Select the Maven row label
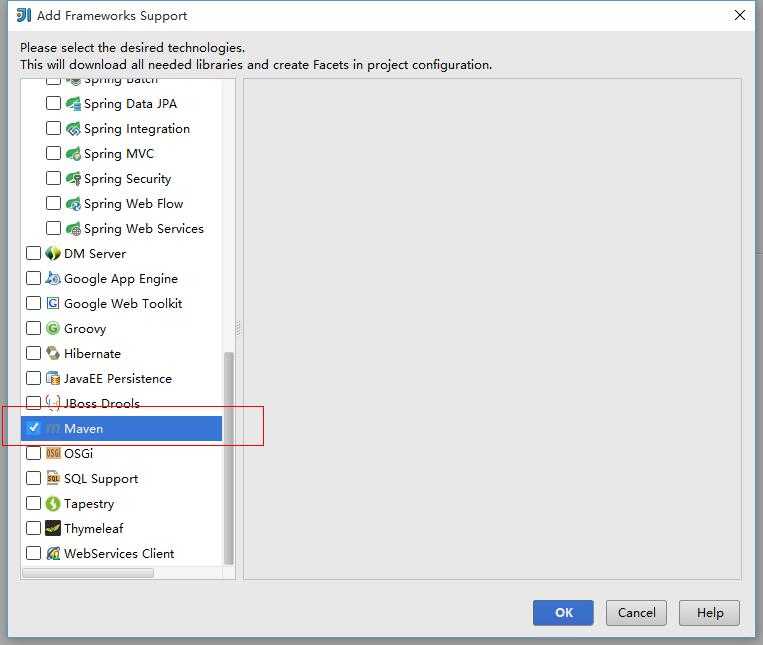 click(84, 429)
